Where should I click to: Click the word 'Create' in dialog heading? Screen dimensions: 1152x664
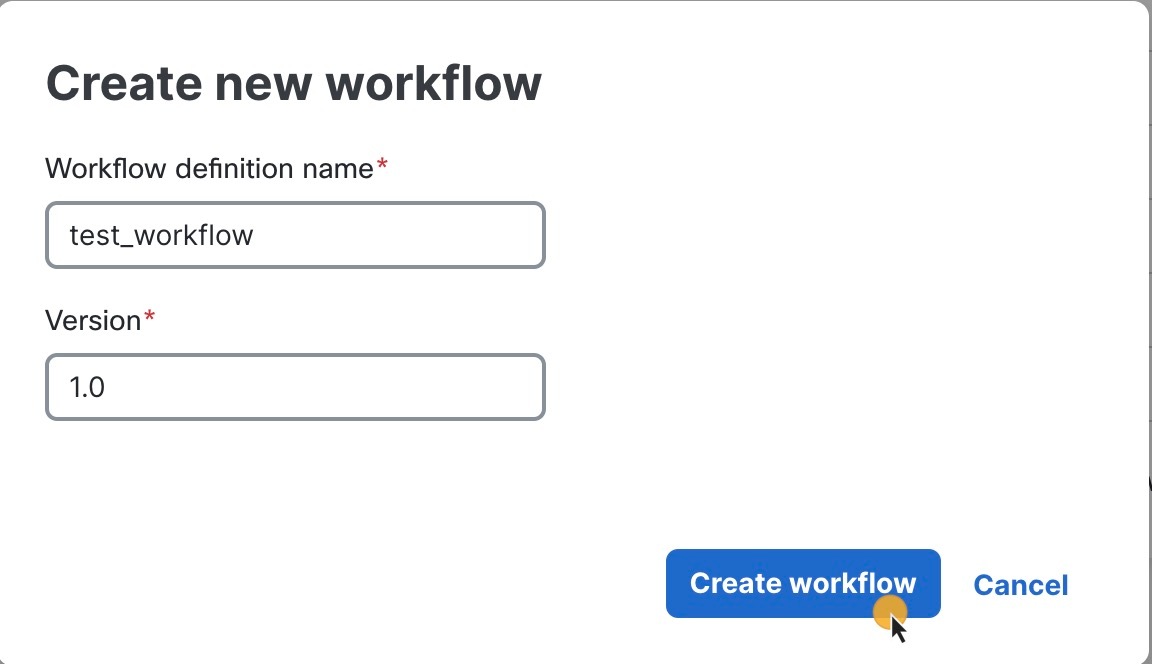(x=124, y=83)
